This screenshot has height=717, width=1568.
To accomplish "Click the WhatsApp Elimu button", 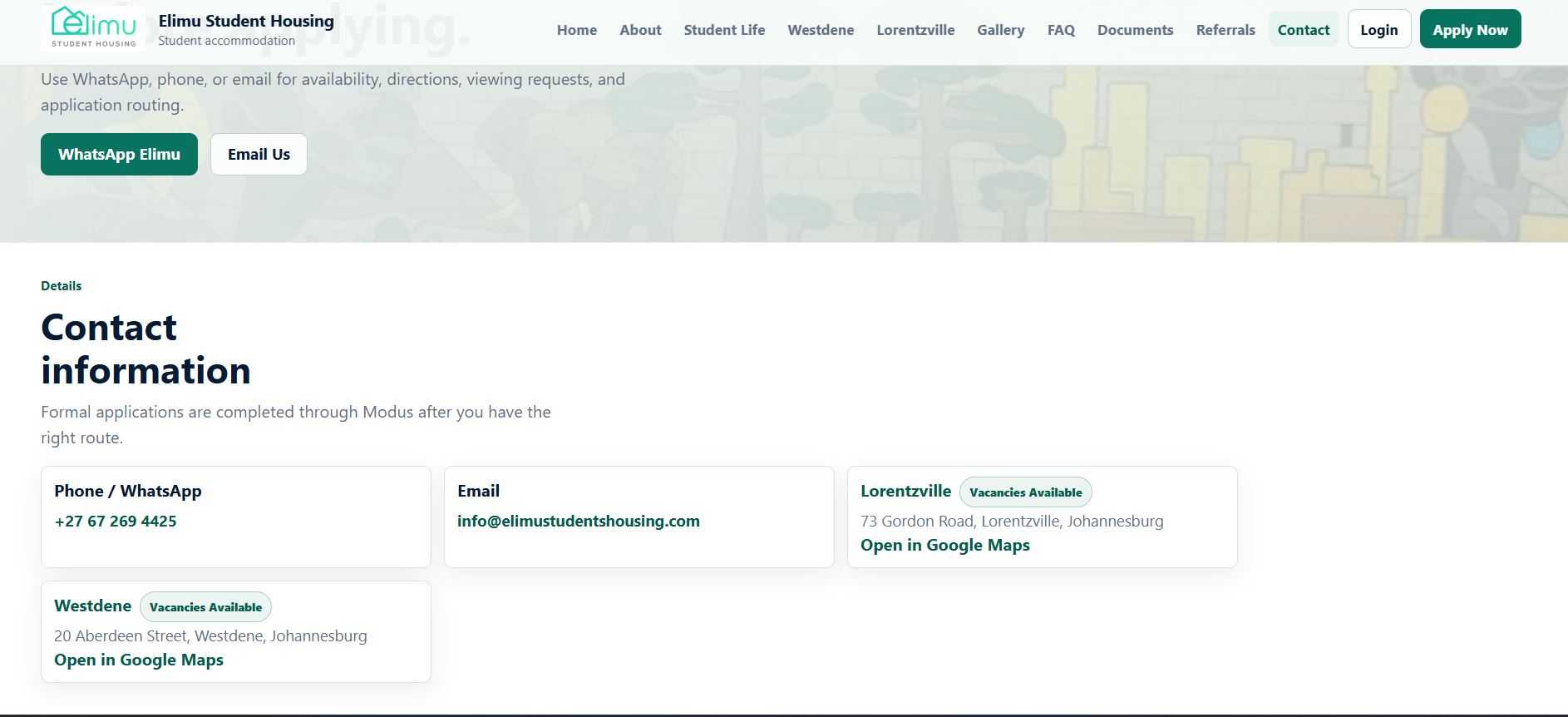I will click(x=119, y=155).
